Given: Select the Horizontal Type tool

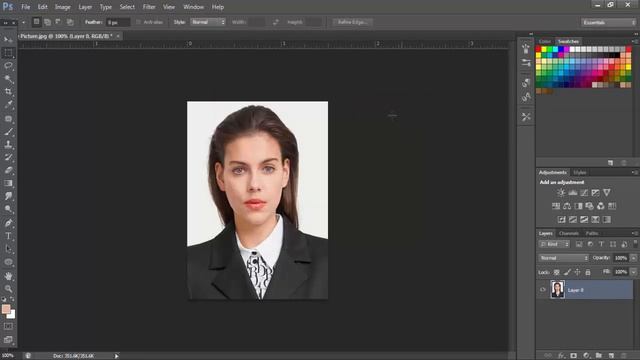Looking at the screenshot, I should coord(8,236).
